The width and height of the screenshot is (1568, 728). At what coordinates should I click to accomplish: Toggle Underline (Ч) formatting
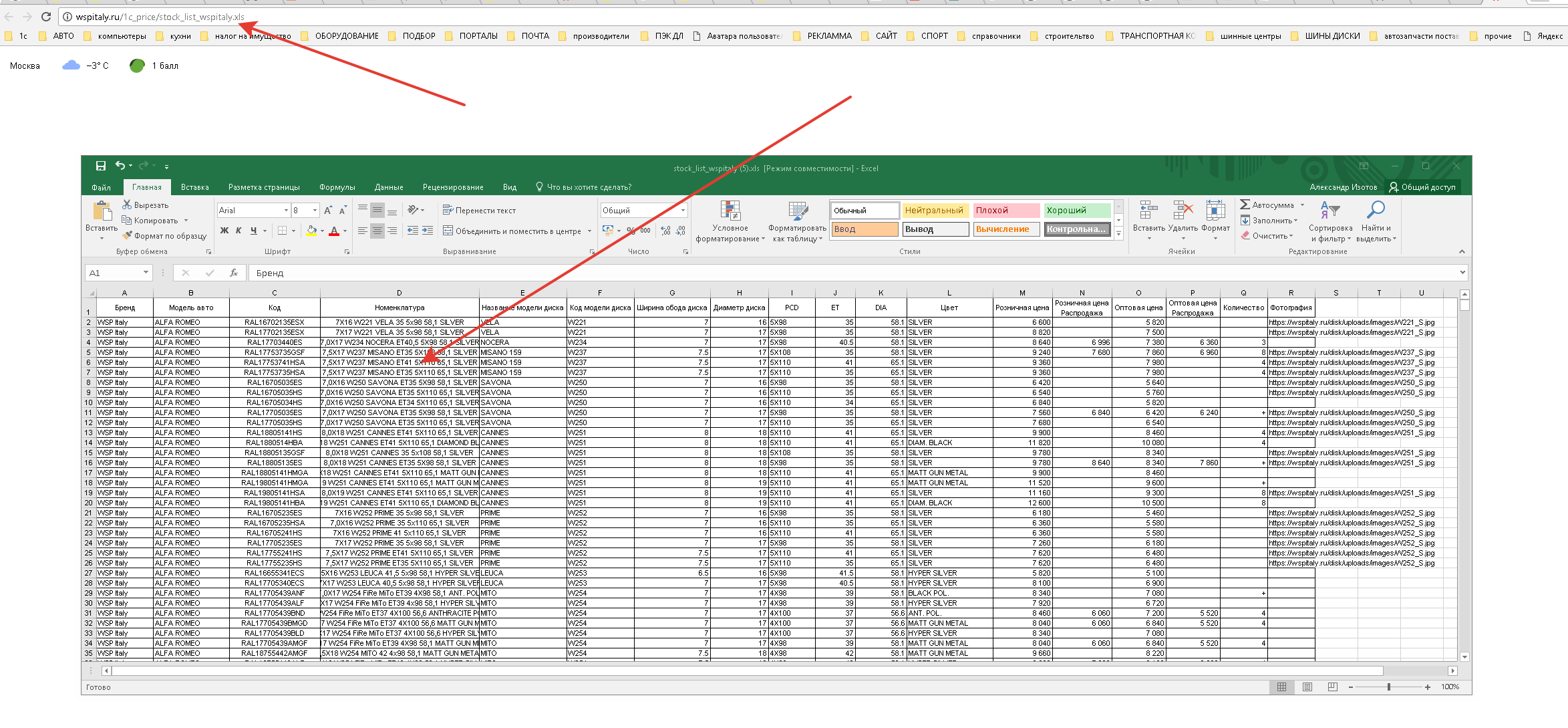tap(253, 231)
